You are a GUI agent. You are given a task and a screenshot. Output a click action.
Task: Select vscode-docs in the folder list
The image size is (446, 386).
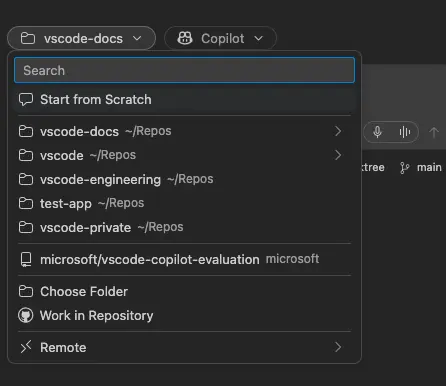pyautogui.click(x=184, y=131)
